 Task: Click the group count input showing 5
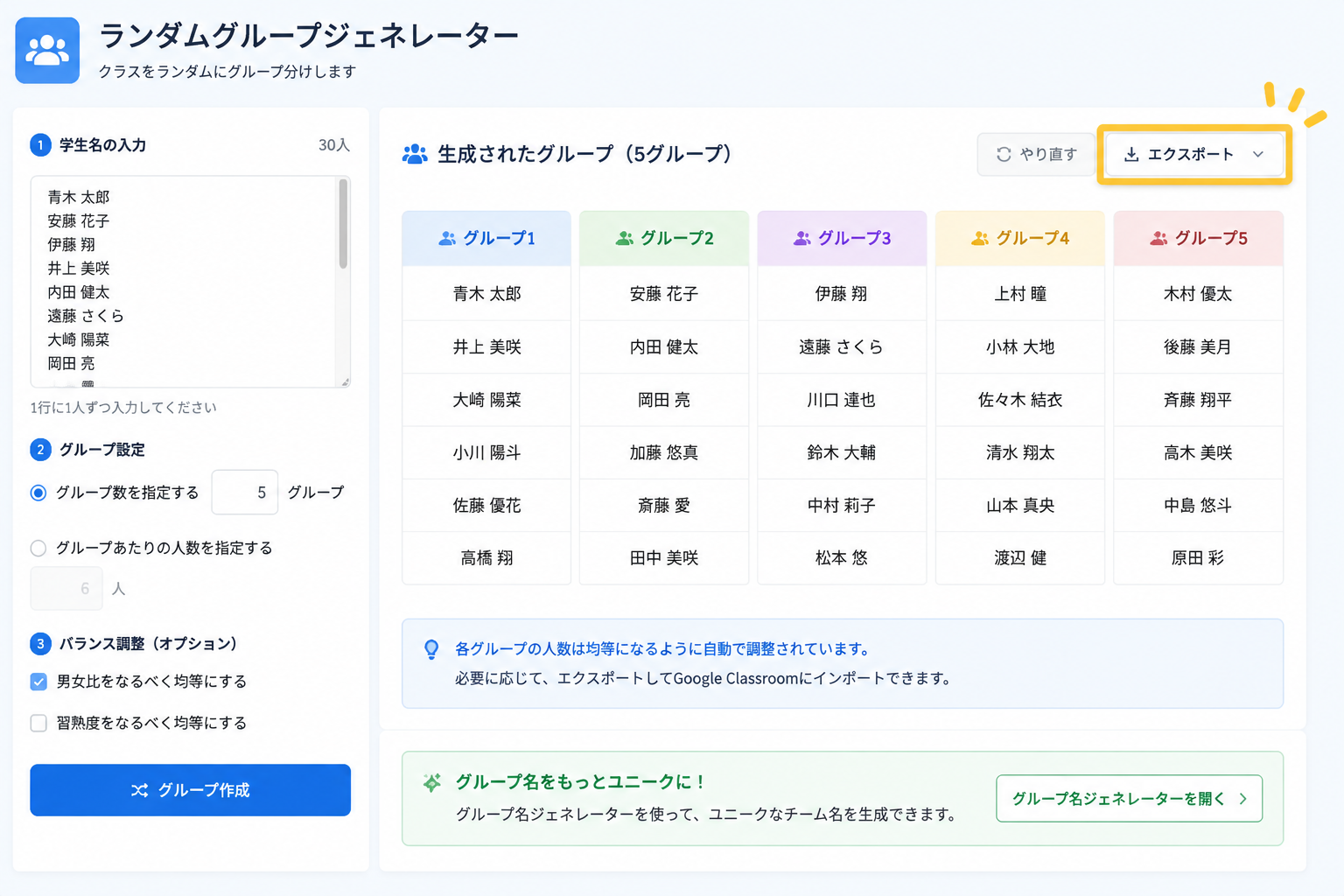(245, 492)
